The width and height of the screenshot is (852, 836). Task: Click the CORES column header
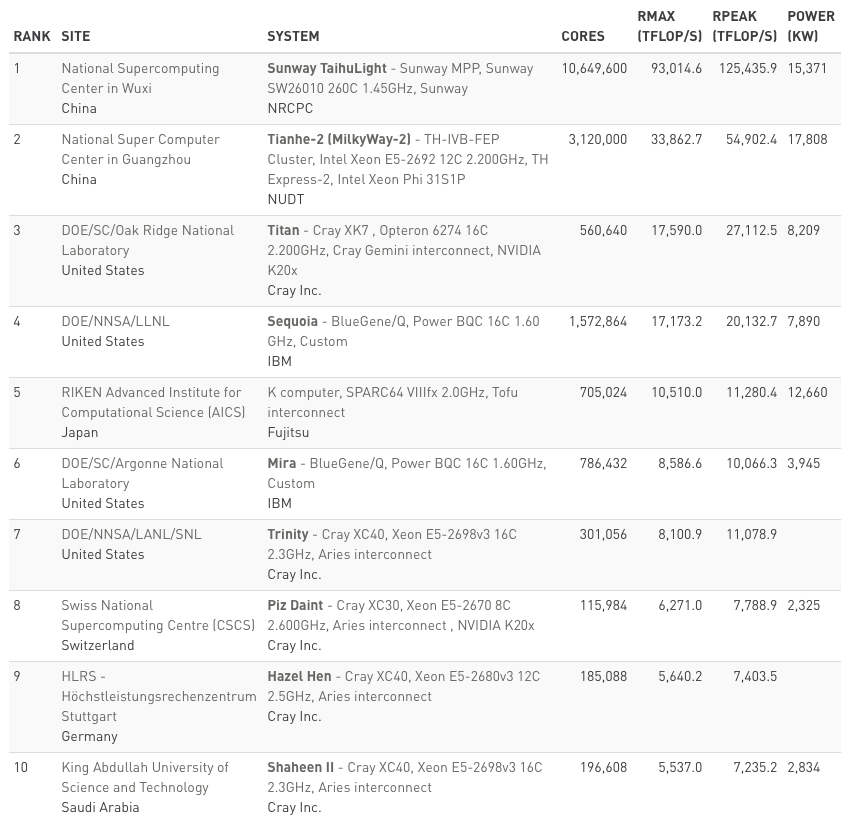tap(583, 36)
